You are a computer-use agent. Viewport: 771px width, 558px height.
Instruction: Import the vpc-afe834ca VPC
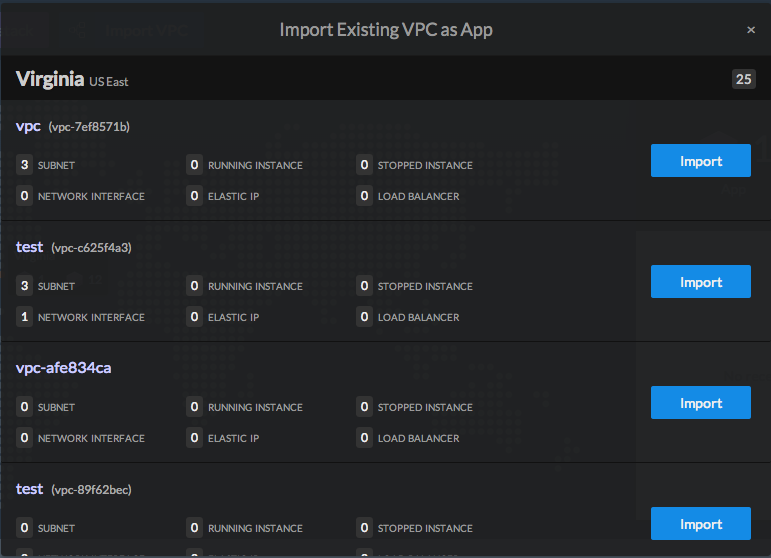pos(701,403)
